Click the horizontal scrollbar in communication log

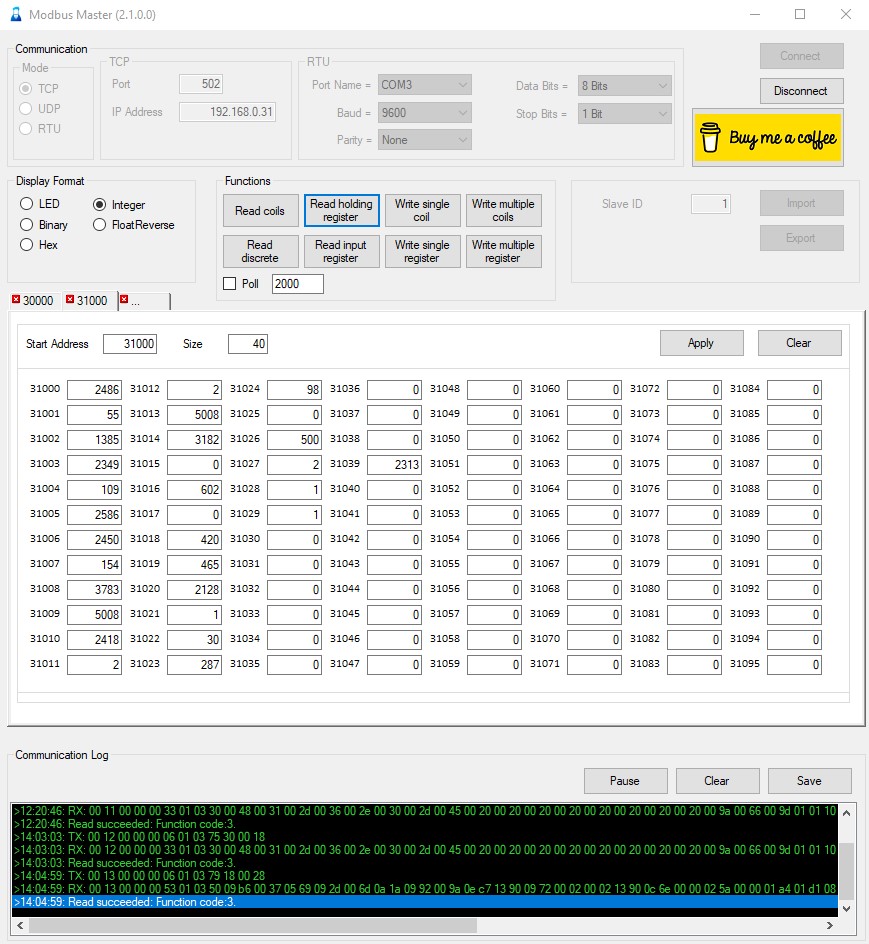click(x=250, y=925)
